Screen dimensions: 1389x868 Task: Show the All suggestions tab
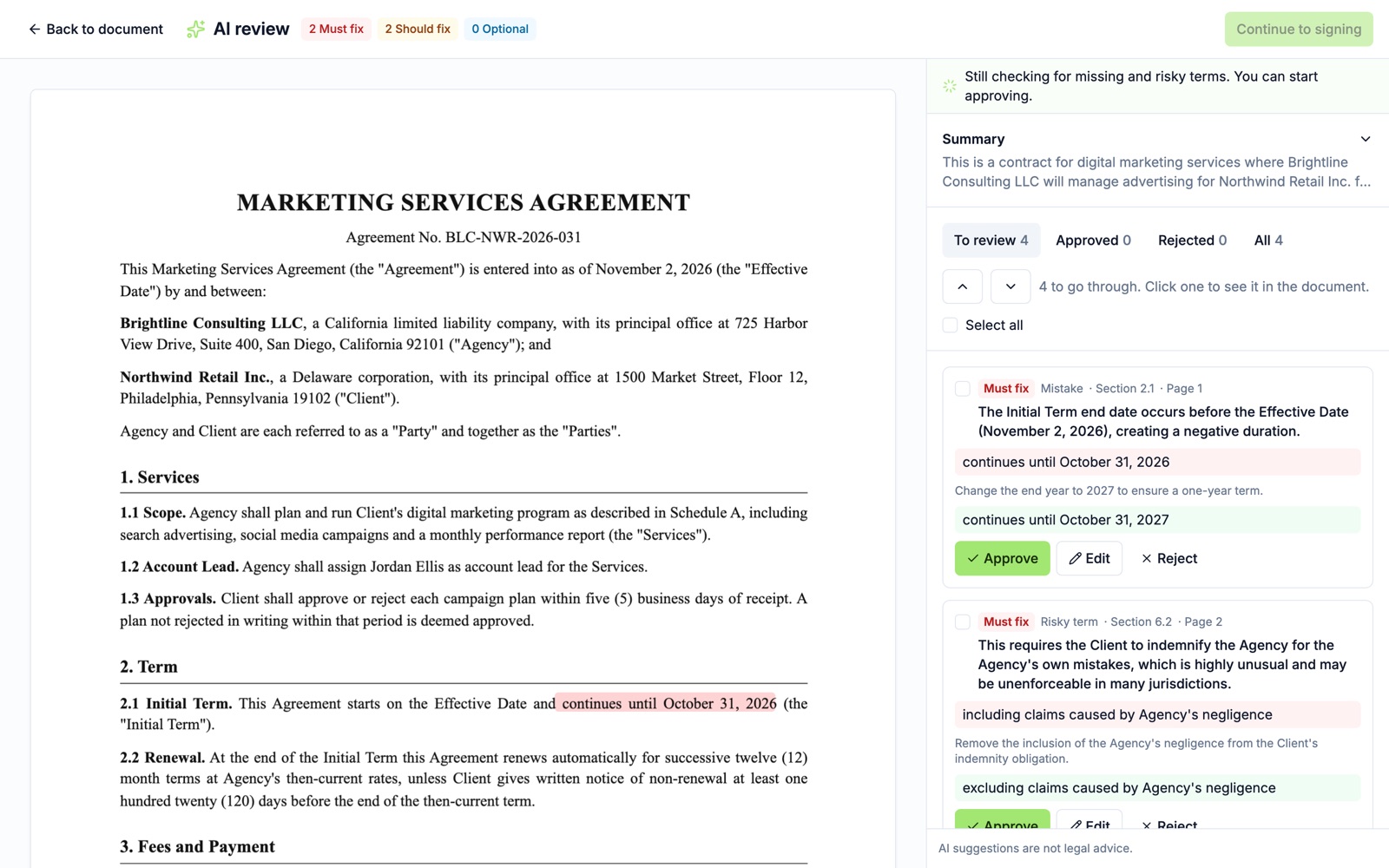point(1268,240)
